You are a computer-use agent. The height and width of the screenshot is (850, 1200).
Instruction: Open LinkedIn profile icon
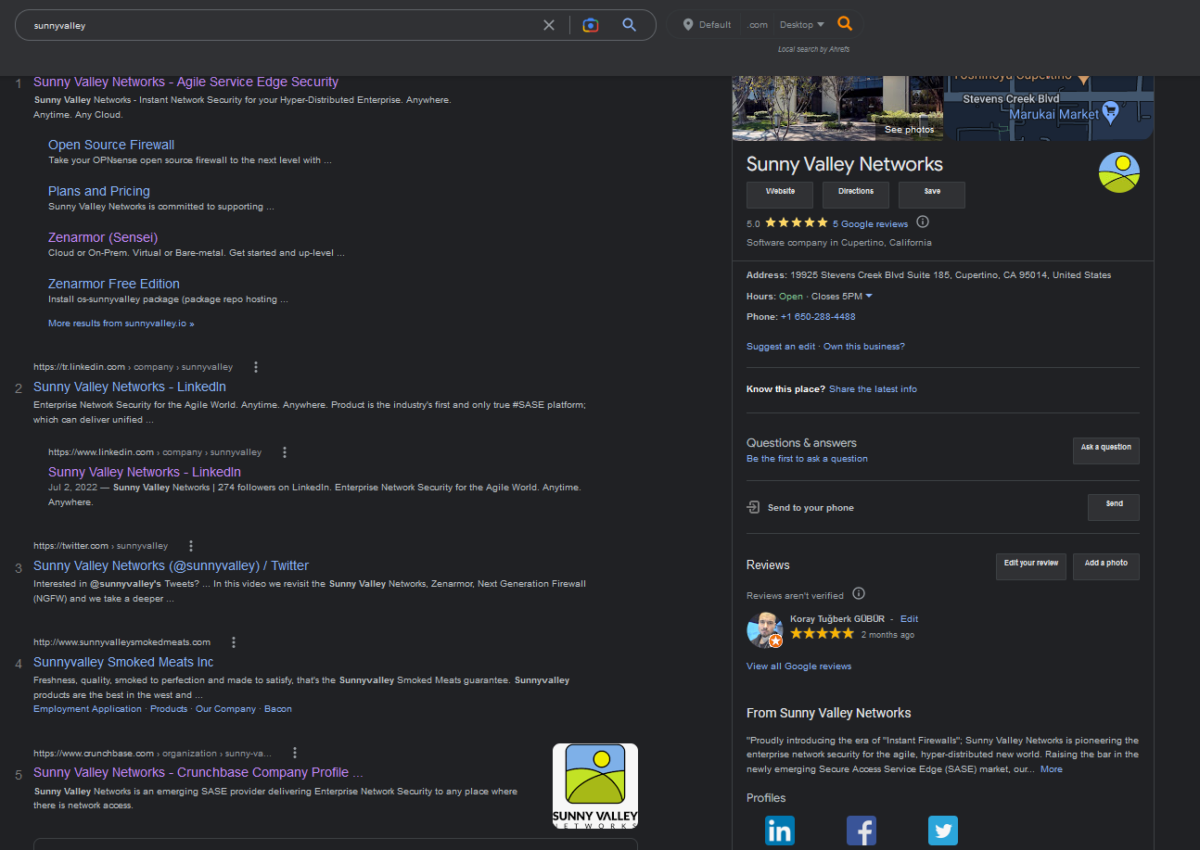point(780,830)
